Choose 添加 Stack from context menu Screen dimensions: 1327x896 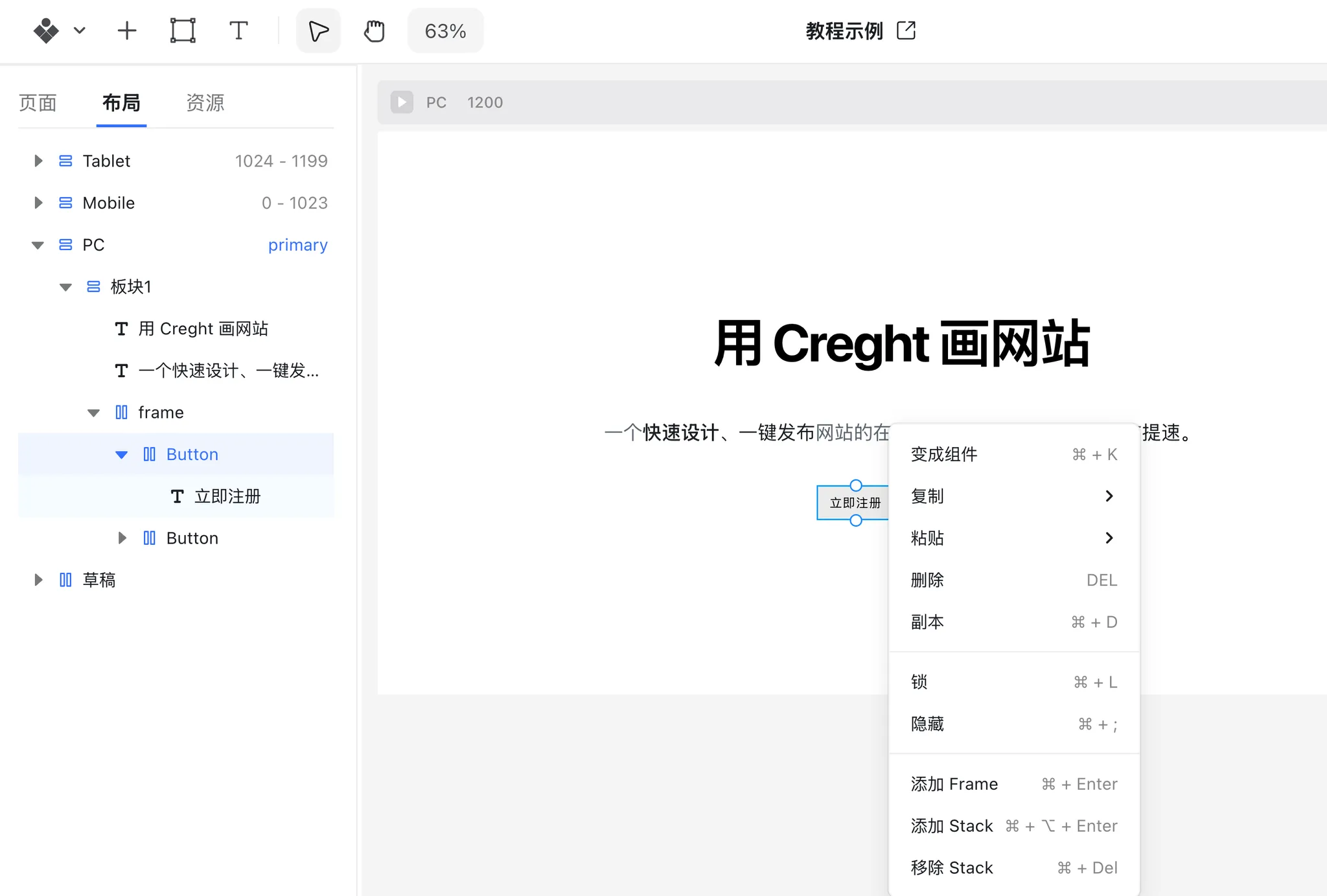click(1014, 826)
